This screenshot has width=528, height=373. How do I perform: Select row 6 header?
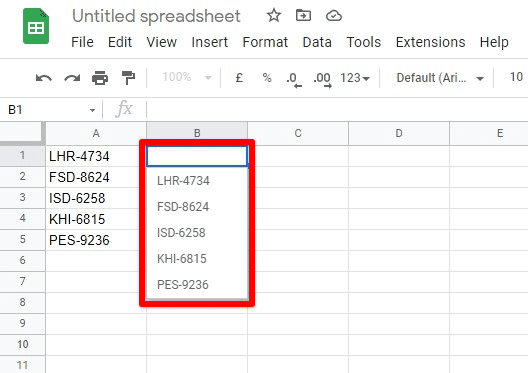pos(22,260)
